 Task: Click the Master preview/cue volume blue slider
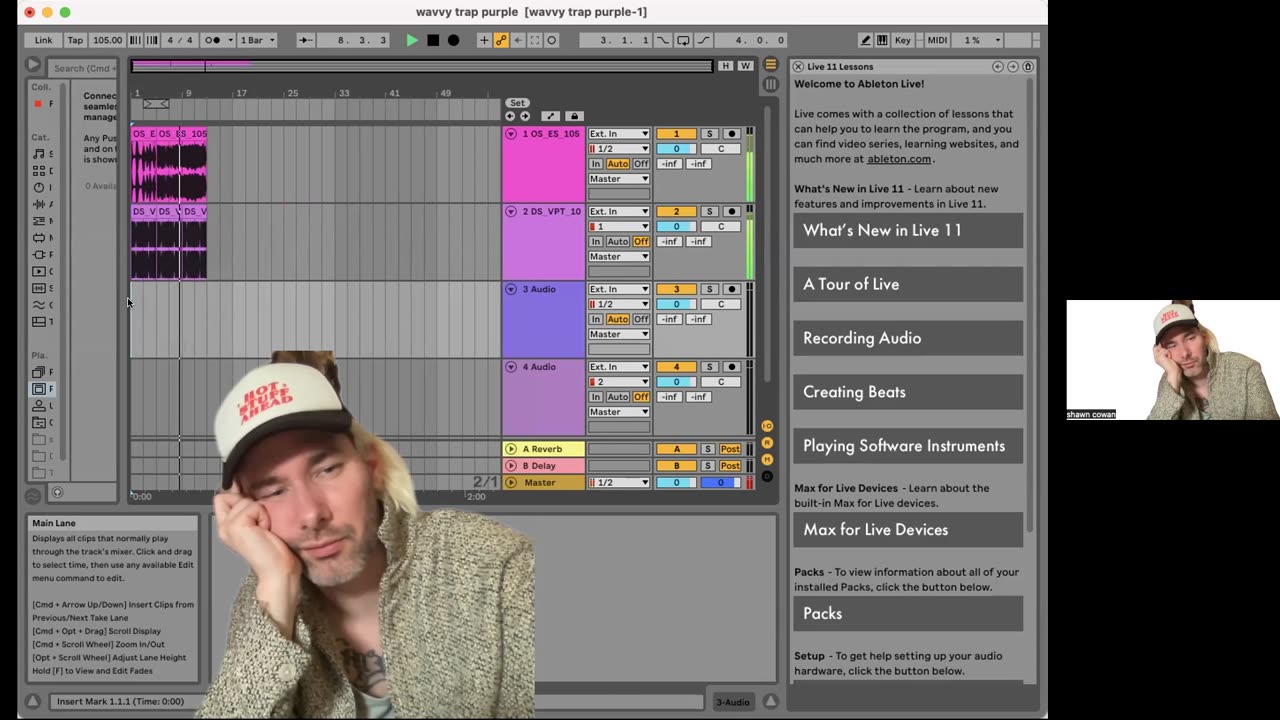click(720, 483)
